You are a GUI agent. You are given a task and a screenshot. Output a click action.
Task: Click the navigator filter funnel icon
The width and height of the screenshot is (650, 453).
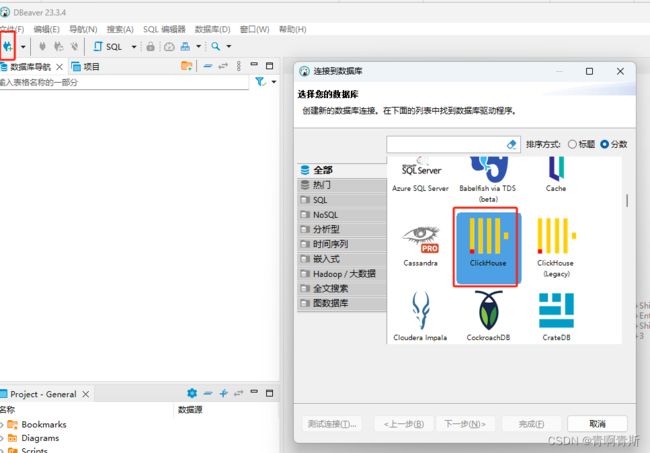pyautogui.click(x=260, y=82)
